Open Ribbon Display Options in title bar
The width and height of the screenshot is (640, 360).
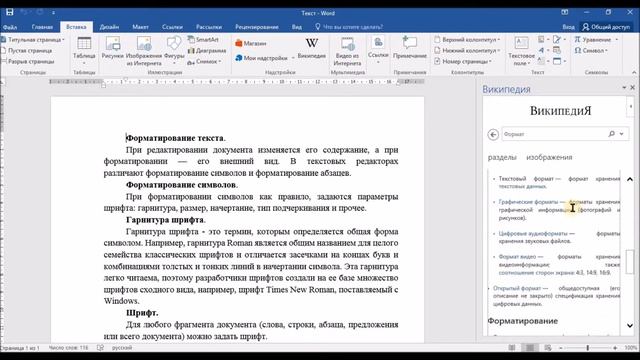click(564, 13)
